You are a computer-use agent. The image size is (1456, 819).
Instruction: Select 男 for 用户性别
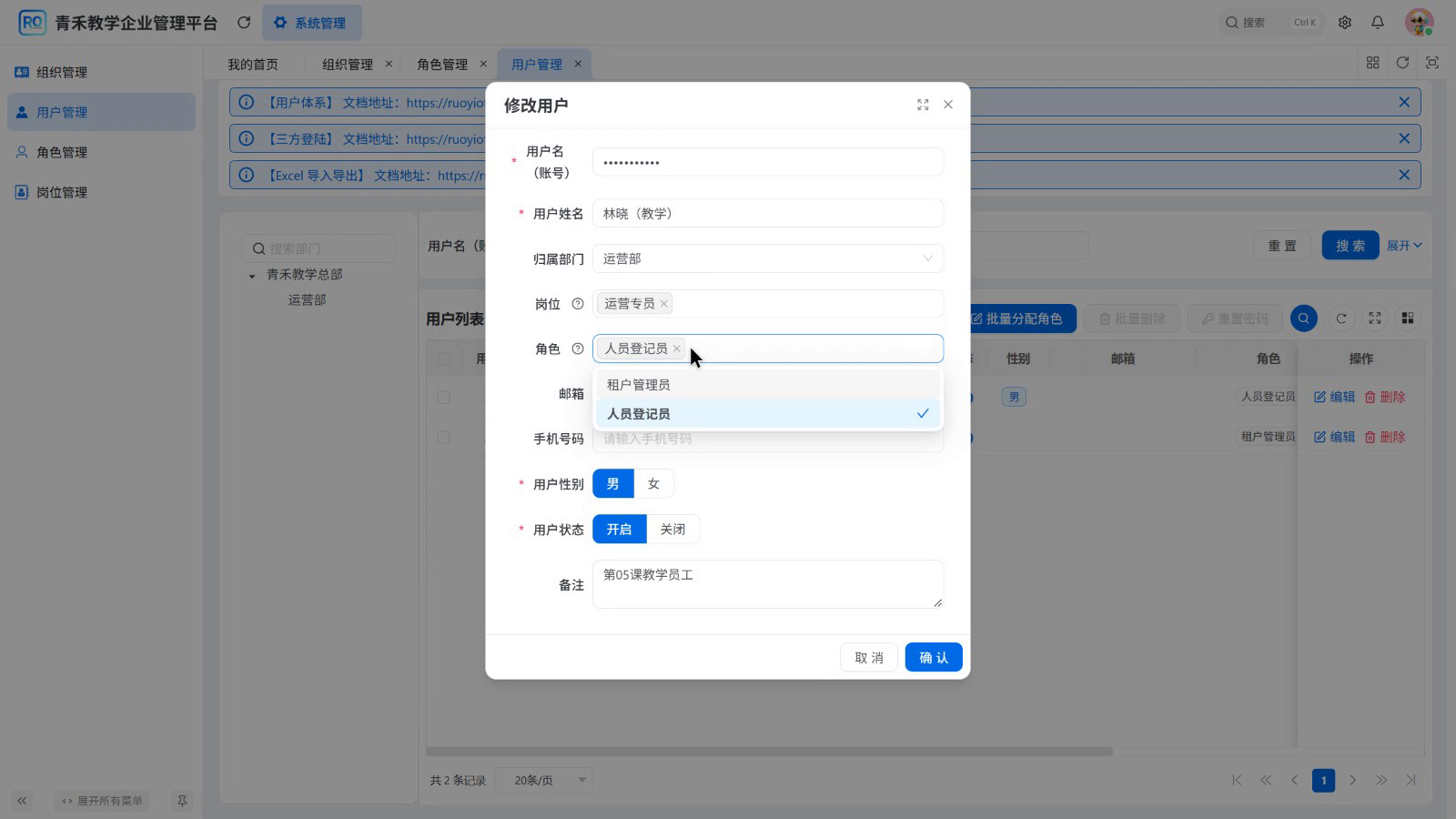(613, 484)
